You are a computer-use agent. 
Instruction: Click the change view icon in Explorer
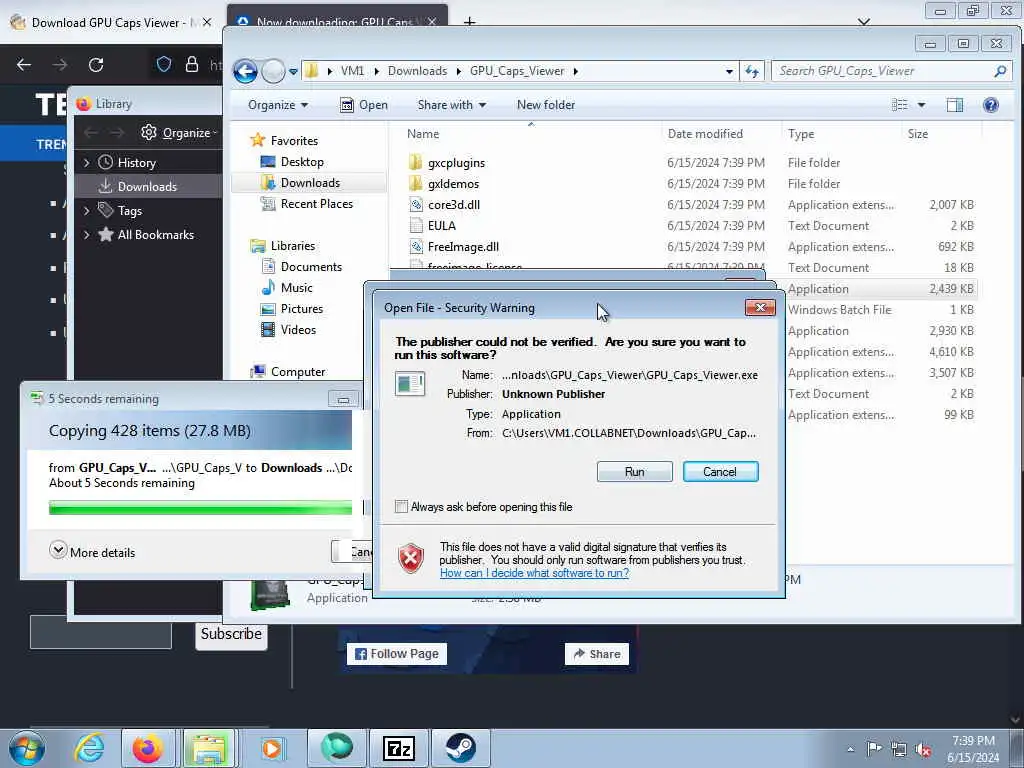(899, 105)
